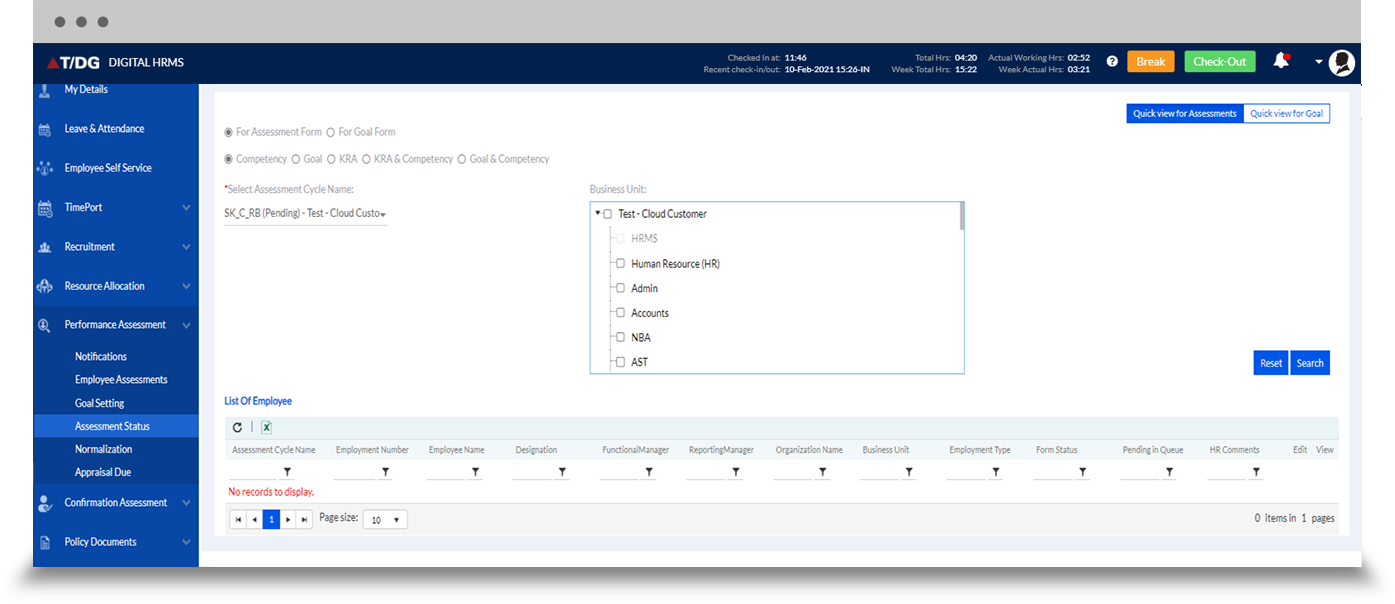Open filter for Pending in Queue column
1395x604 pixels.
pos(1168,471)
